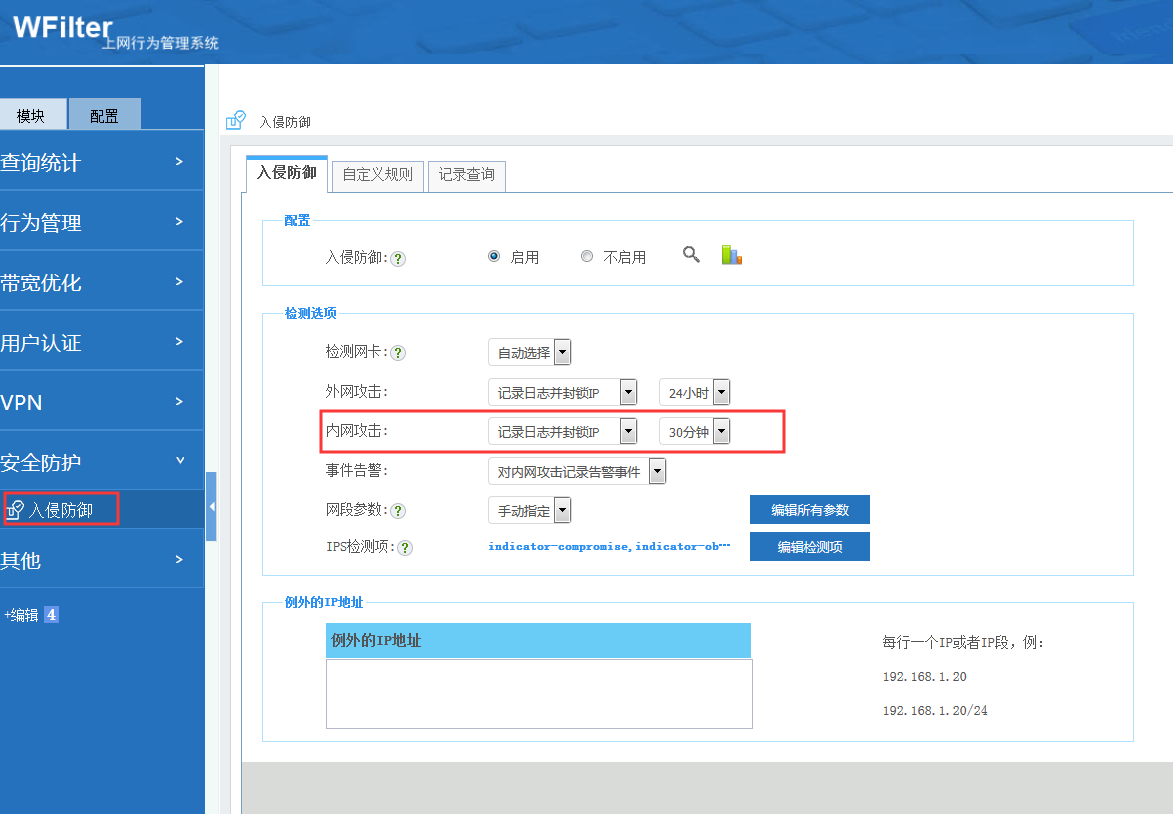Screen dimensions: 1173x814
Task: Click the magnifier icon beside 不启用
Action: pos(691,255)
